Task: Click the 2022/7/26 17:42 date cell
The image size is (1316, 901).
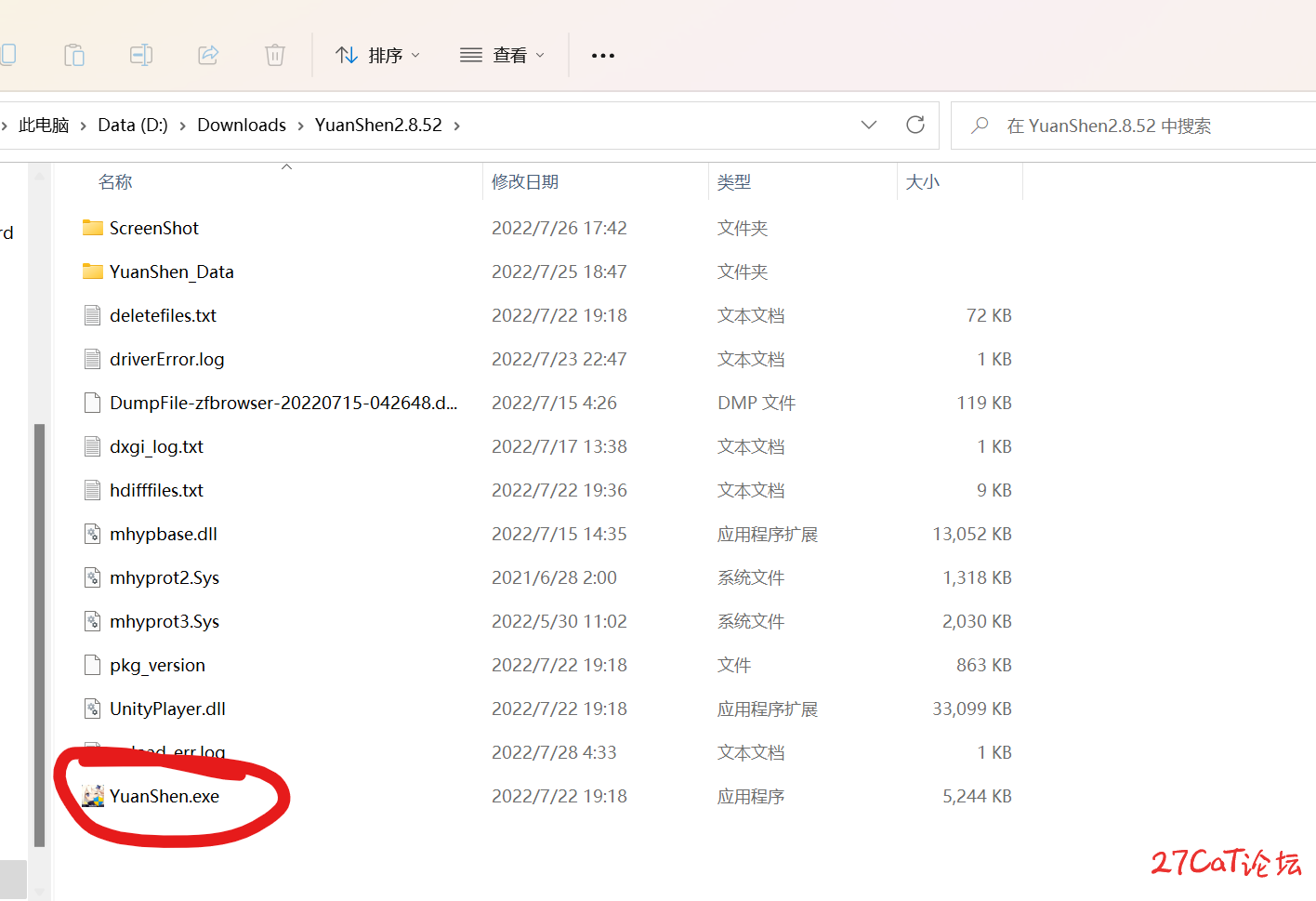Action: point(559,228)
